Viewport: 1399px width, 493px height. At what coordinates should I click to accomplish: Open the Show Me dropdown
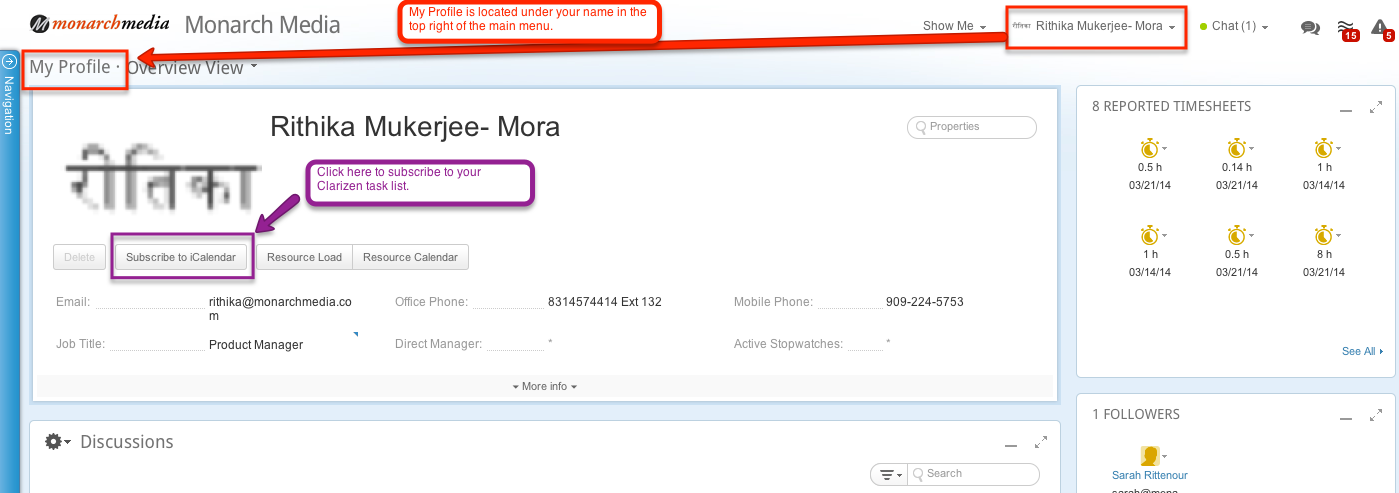point(954,26)
